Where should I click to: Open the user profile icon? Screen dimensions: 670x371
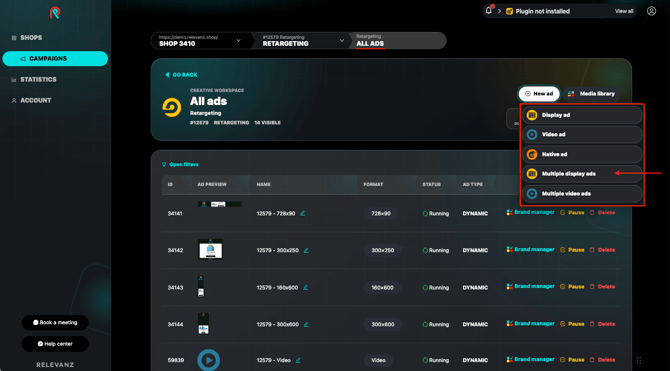point(651,11)
